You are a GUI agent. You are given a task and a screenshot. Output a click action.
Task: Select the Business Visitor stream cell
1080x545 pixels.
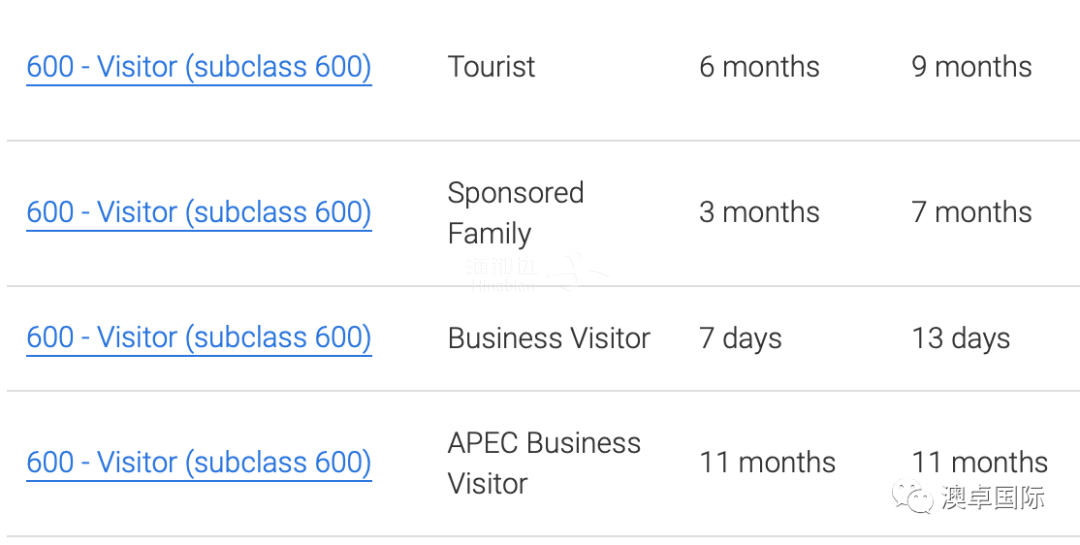[x=549, y=338]
